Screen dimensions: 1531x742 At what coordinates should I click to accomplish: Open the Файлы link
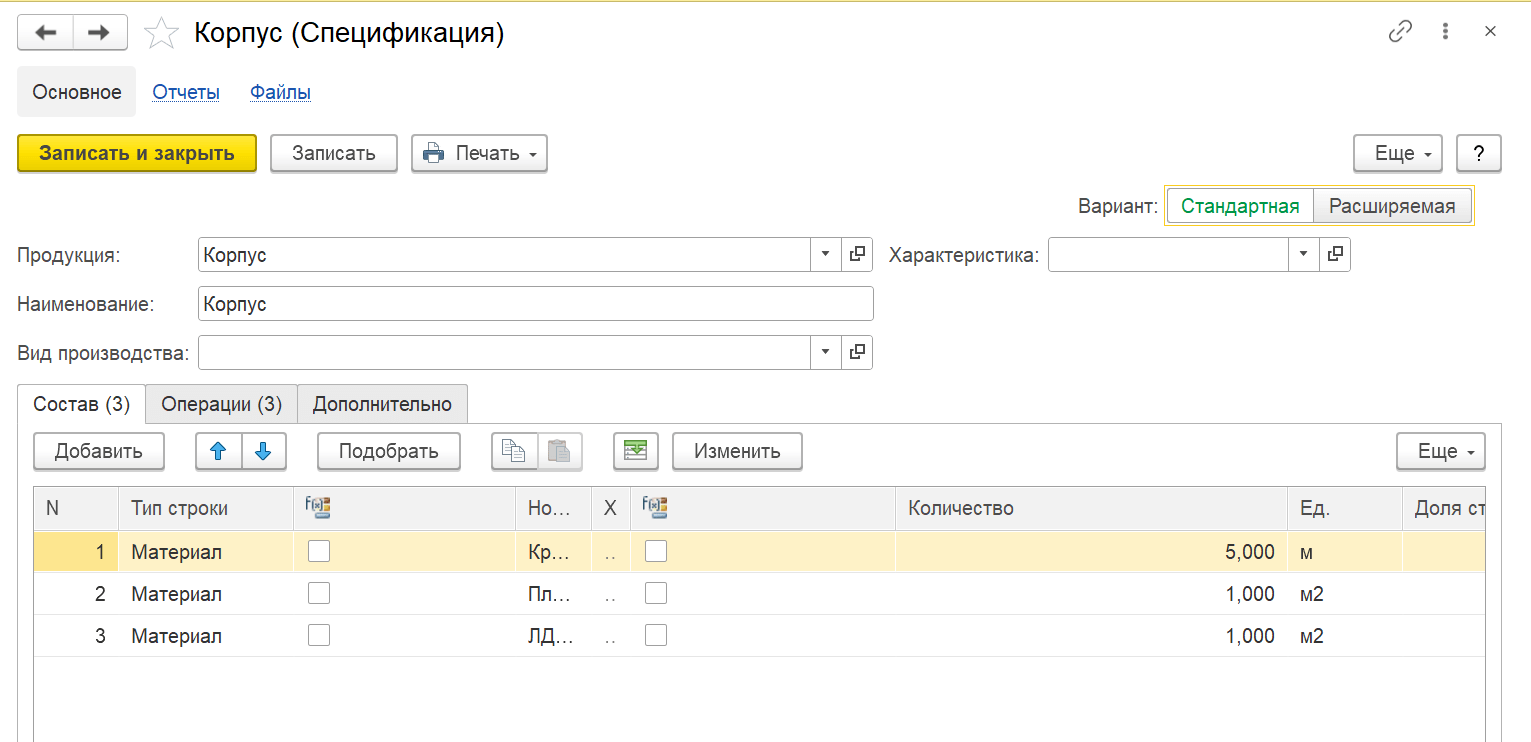click(280, 92)
